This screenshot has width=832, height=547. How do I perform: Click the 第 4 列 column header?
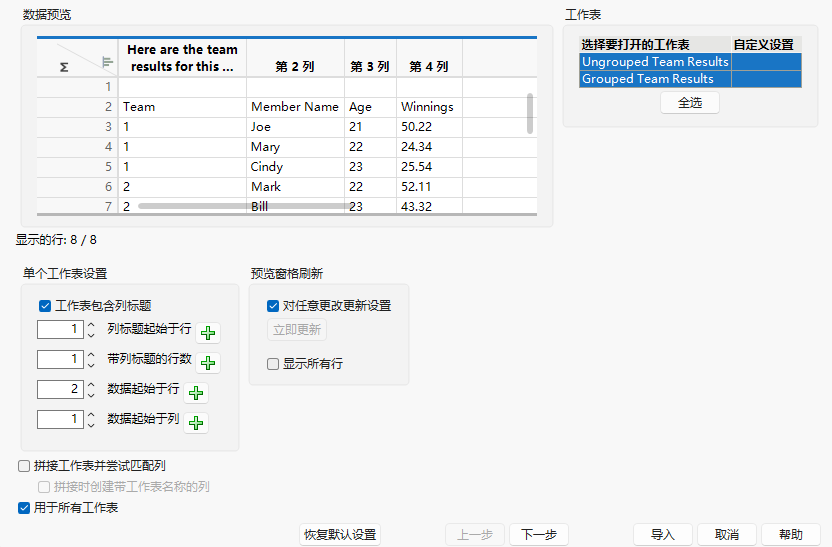tap(429, 58)
